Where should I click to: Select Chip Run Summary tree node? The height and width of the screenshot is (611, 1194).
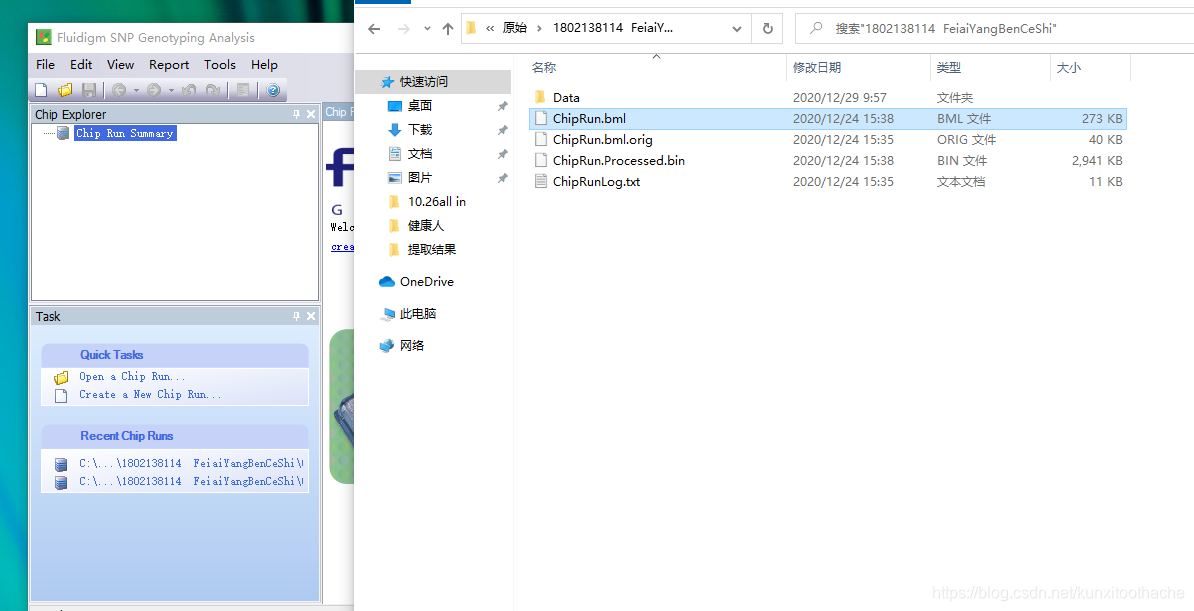pos(125,133)
